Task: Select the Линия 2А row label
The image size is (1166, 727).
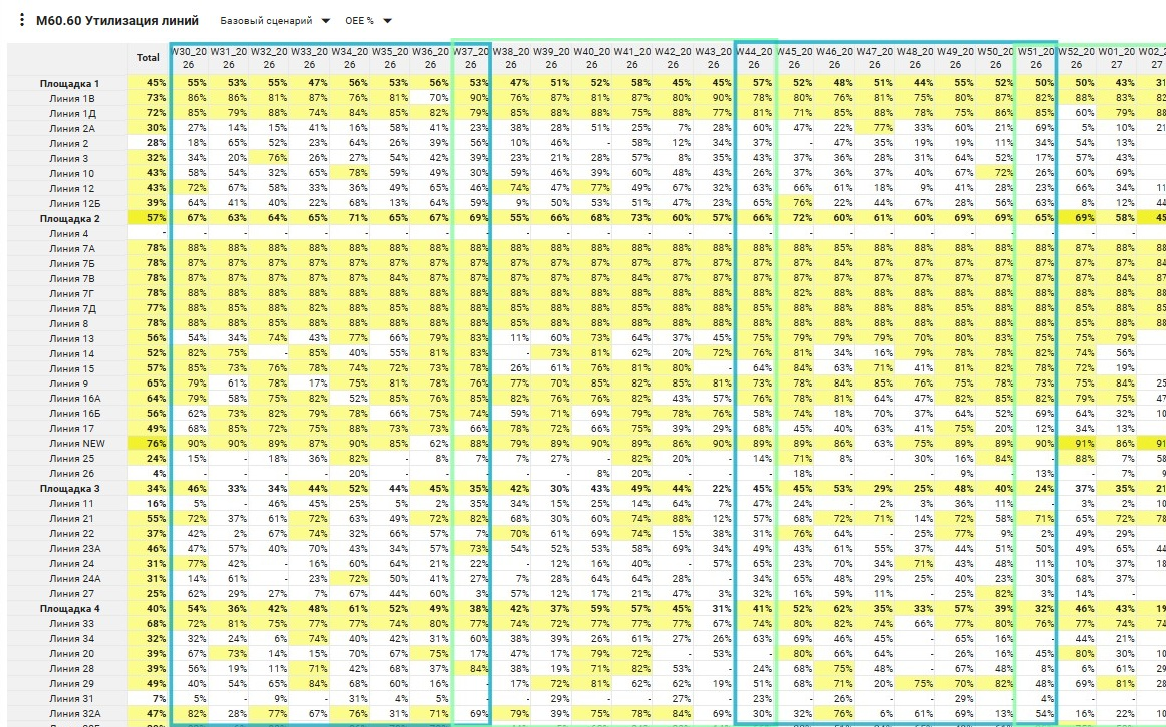Action: [71, 129]
